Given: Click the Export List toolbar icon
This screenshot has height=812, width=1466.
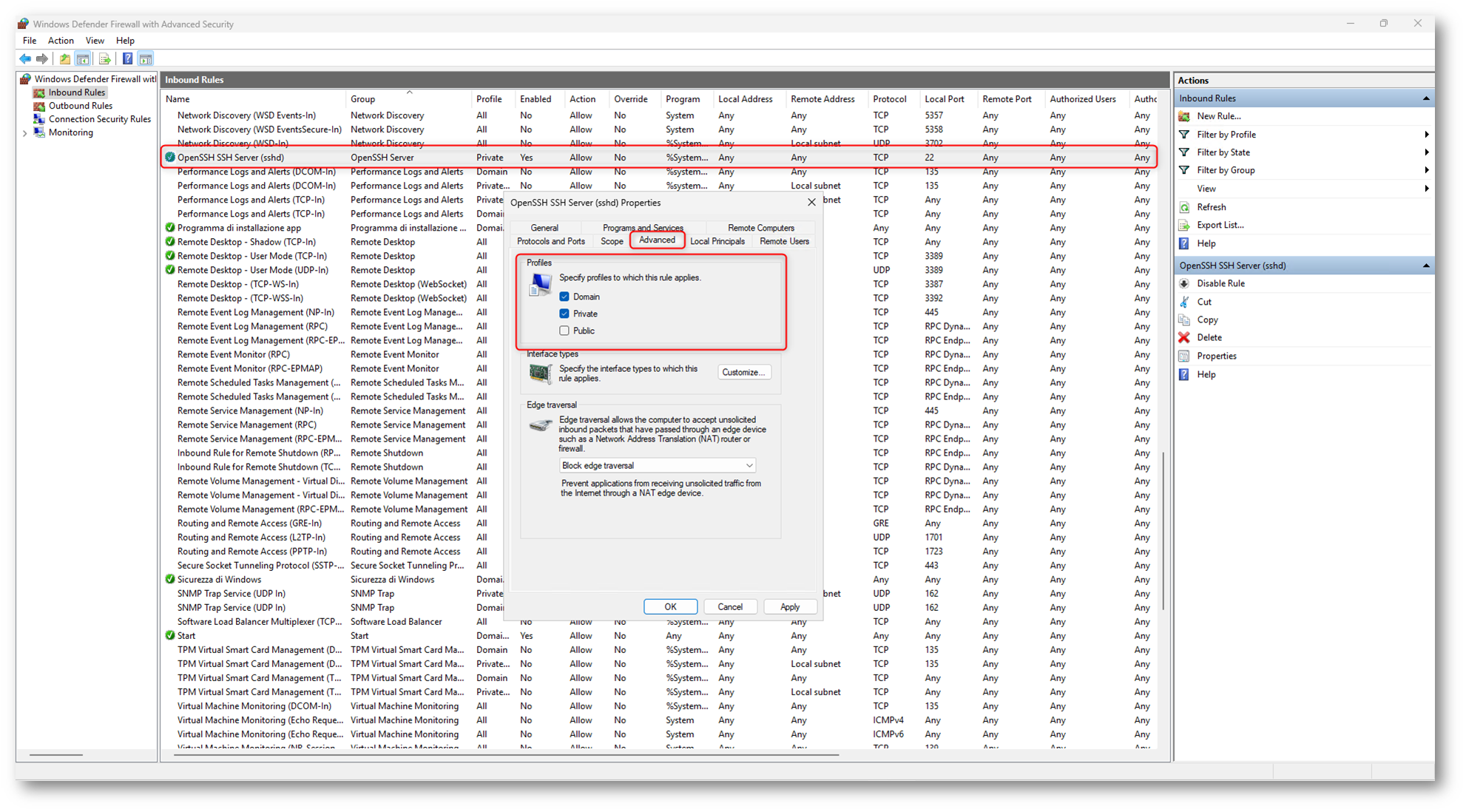Looking at the screenshot, I should (x=104, y=59).
